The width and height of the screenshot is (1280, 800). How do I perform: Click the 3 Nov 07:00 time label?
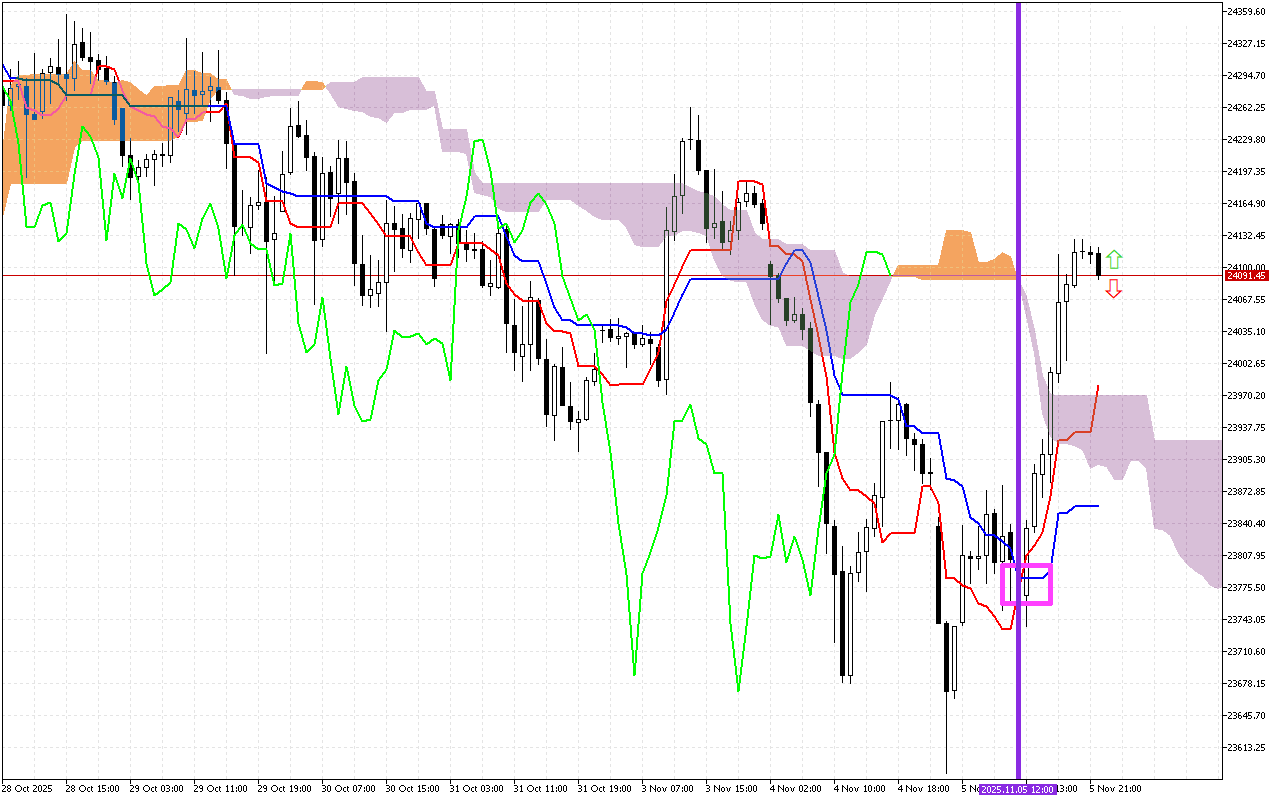point(669,788)
